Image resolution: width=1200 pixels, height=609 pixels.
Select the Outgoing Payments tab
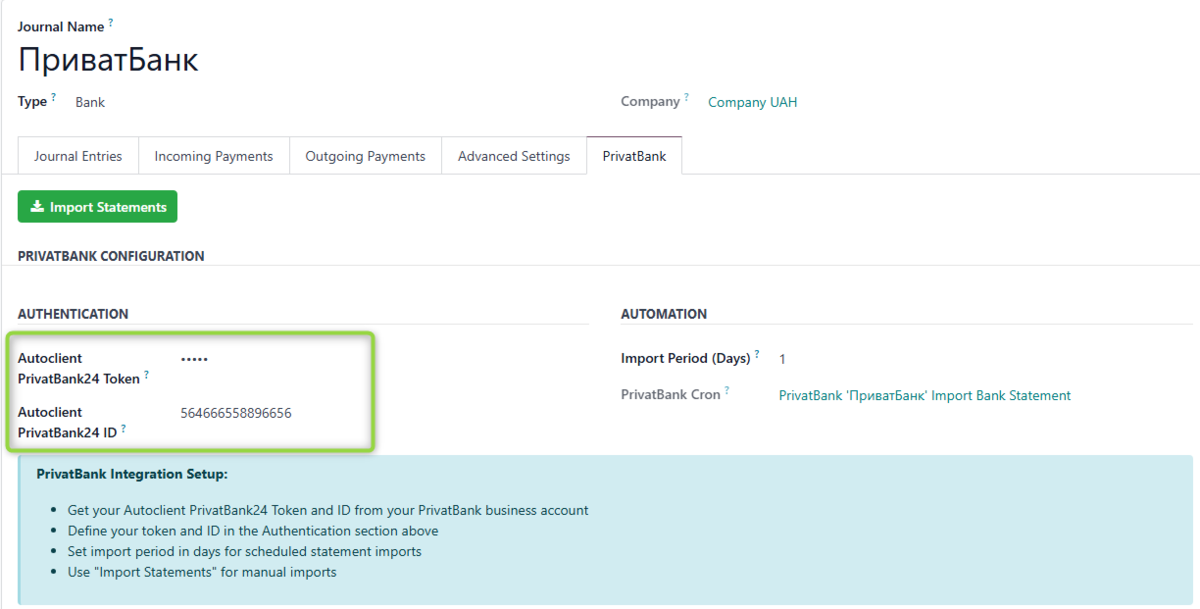tap(365, 155)
